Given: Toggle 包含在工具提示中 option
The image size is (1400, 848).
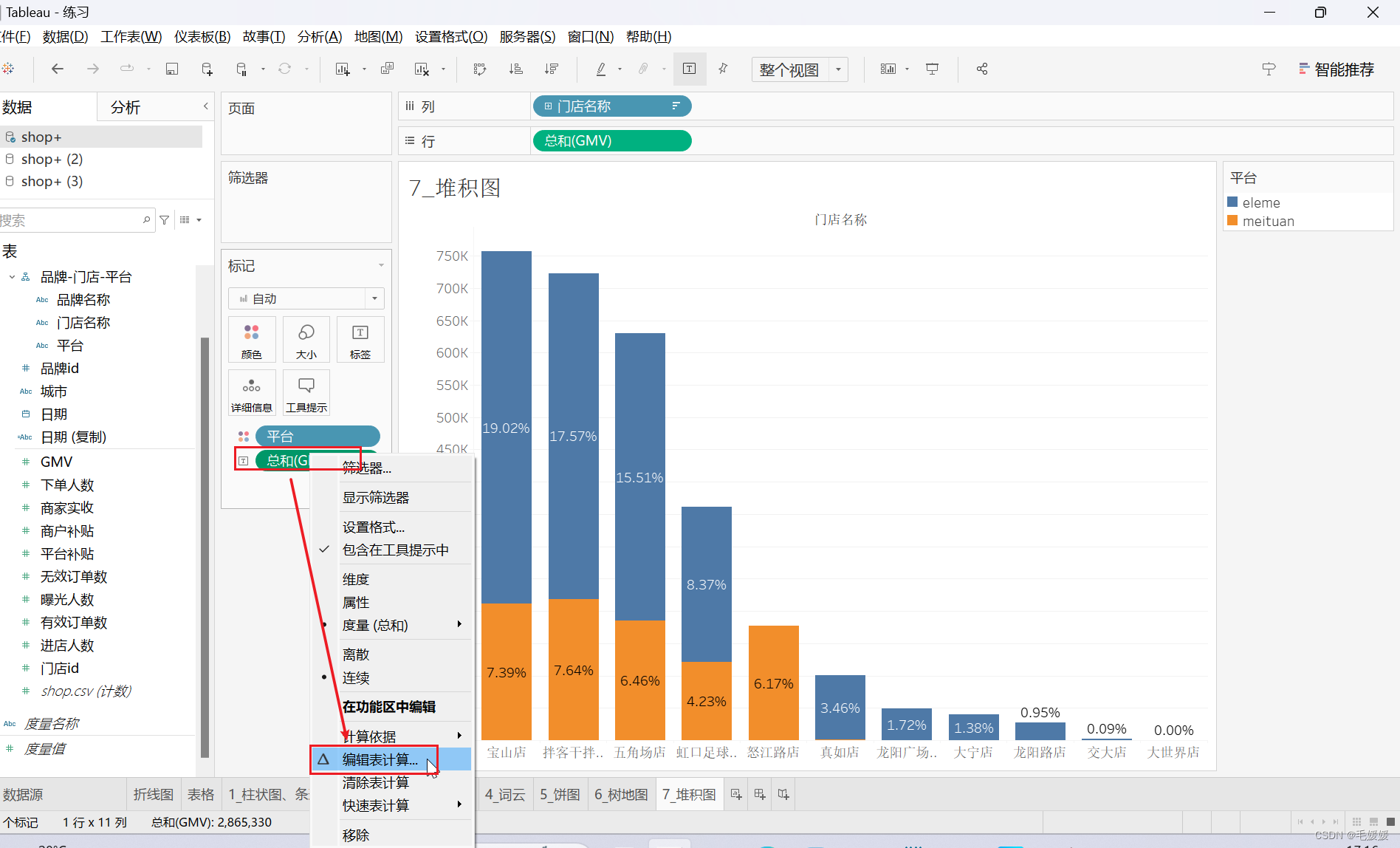Looking at the screenshot, I should coord(392,550).
